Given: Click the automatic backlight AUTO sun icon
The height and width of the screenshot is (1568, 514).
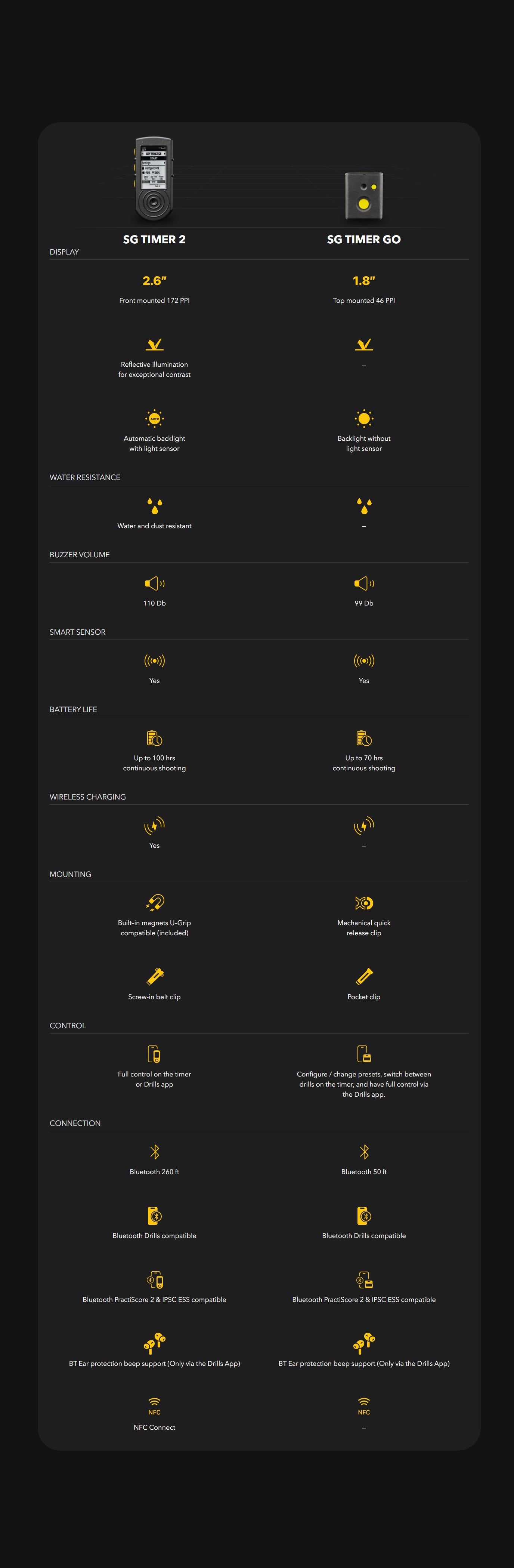Looking at the screenshot, I should [x=155, y=418].
